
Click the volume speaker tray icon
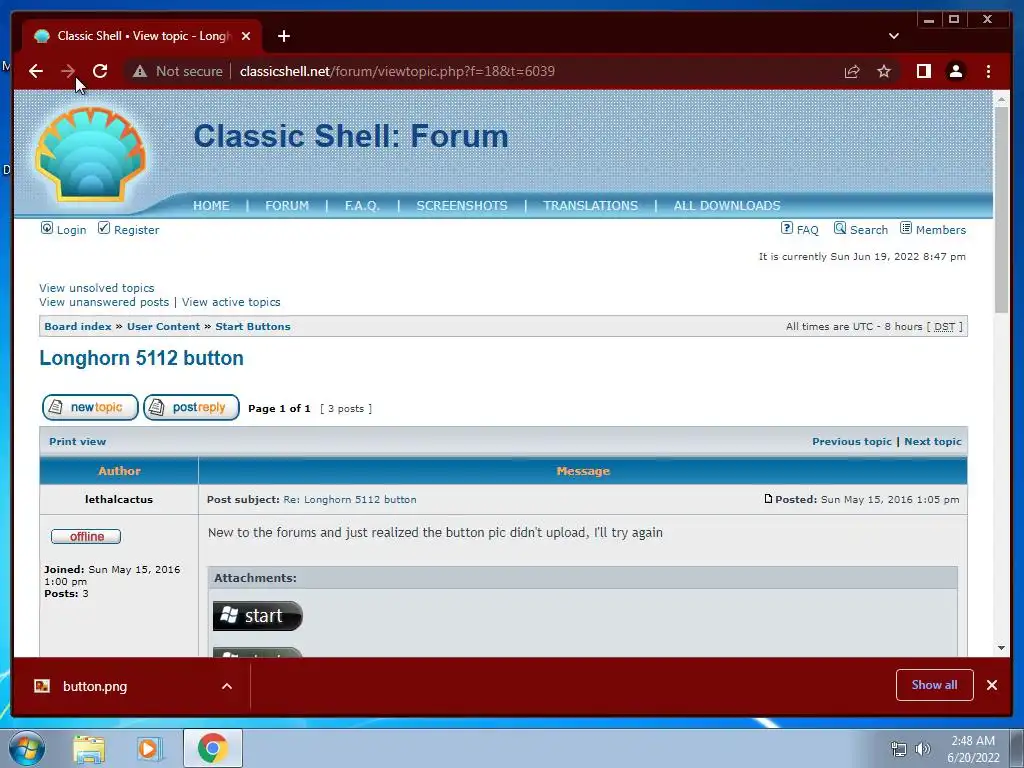pyautogui.click(x=922, y=749)
